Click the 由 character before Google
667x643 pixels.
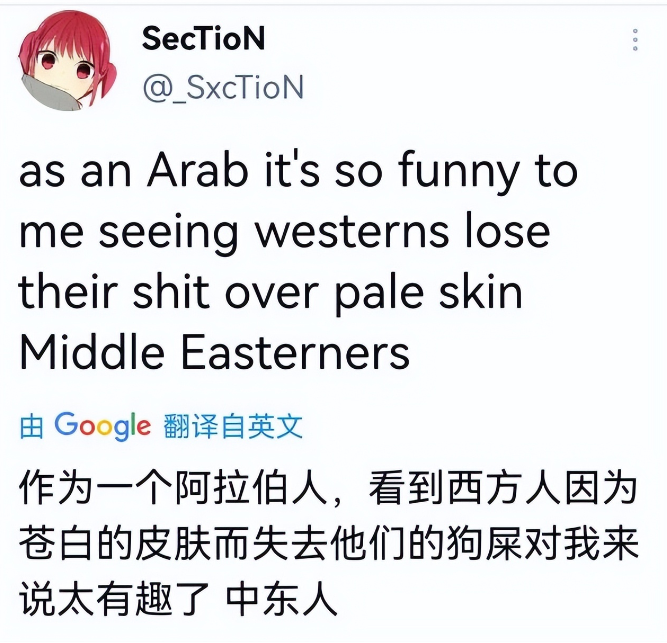[31, 427]
